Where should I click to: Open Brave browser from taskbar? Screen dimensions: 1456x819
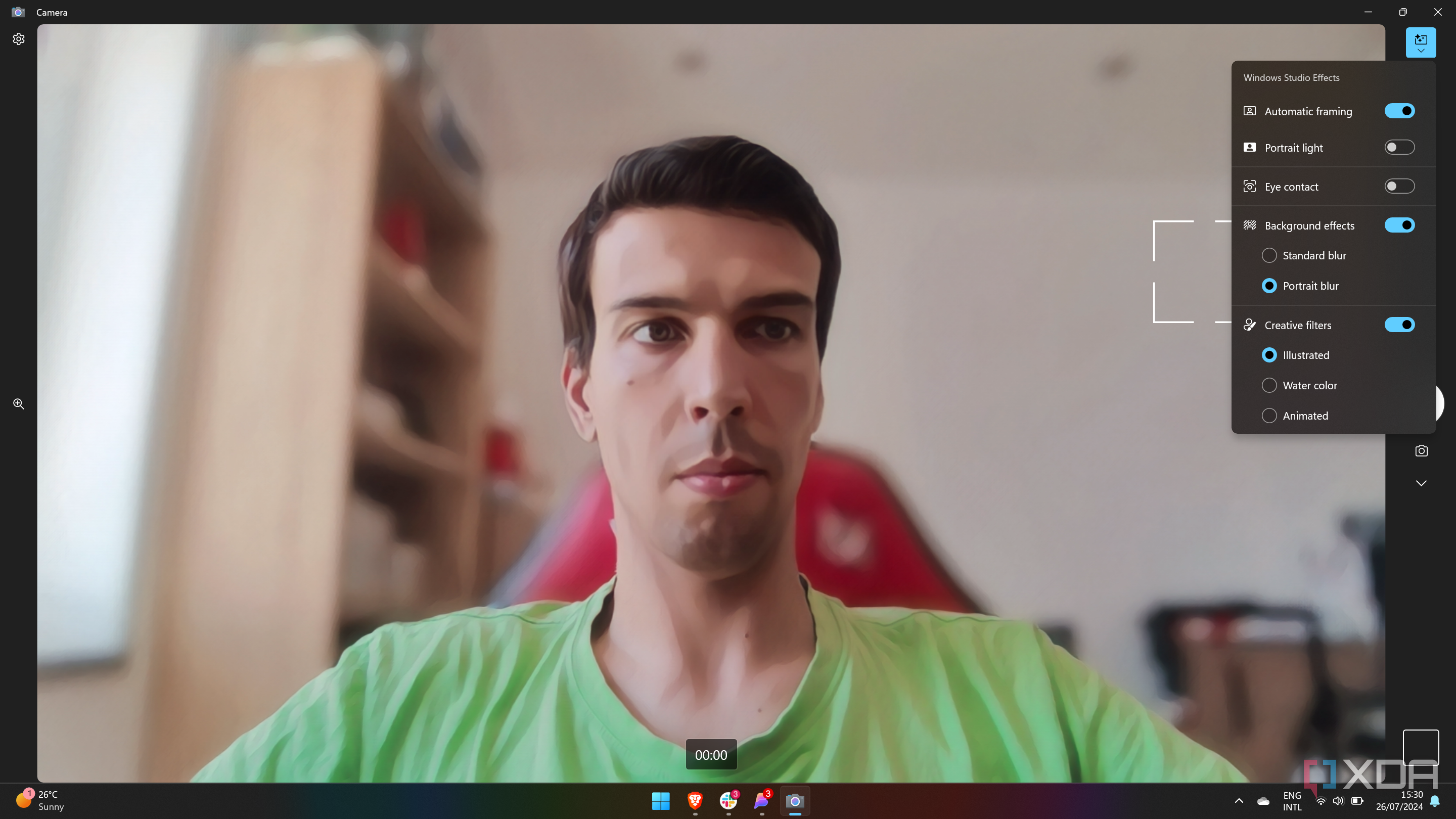[x=695, y=801]
